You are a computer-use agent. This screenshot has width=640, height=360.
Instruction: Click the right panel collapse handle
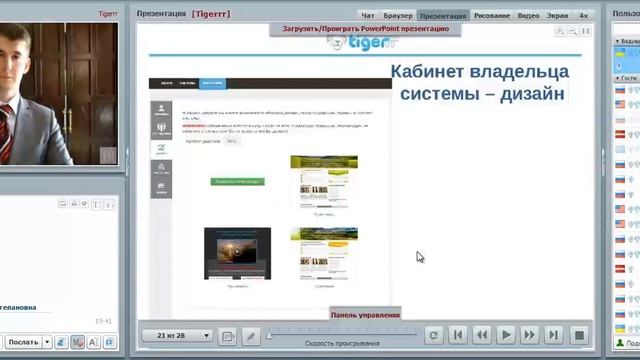603,162
